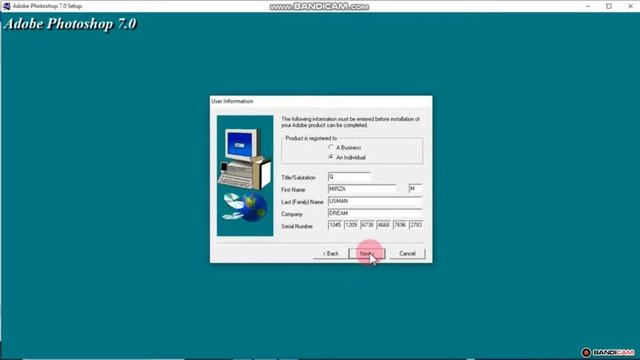Select the An Individual radio button

(331, 157)
